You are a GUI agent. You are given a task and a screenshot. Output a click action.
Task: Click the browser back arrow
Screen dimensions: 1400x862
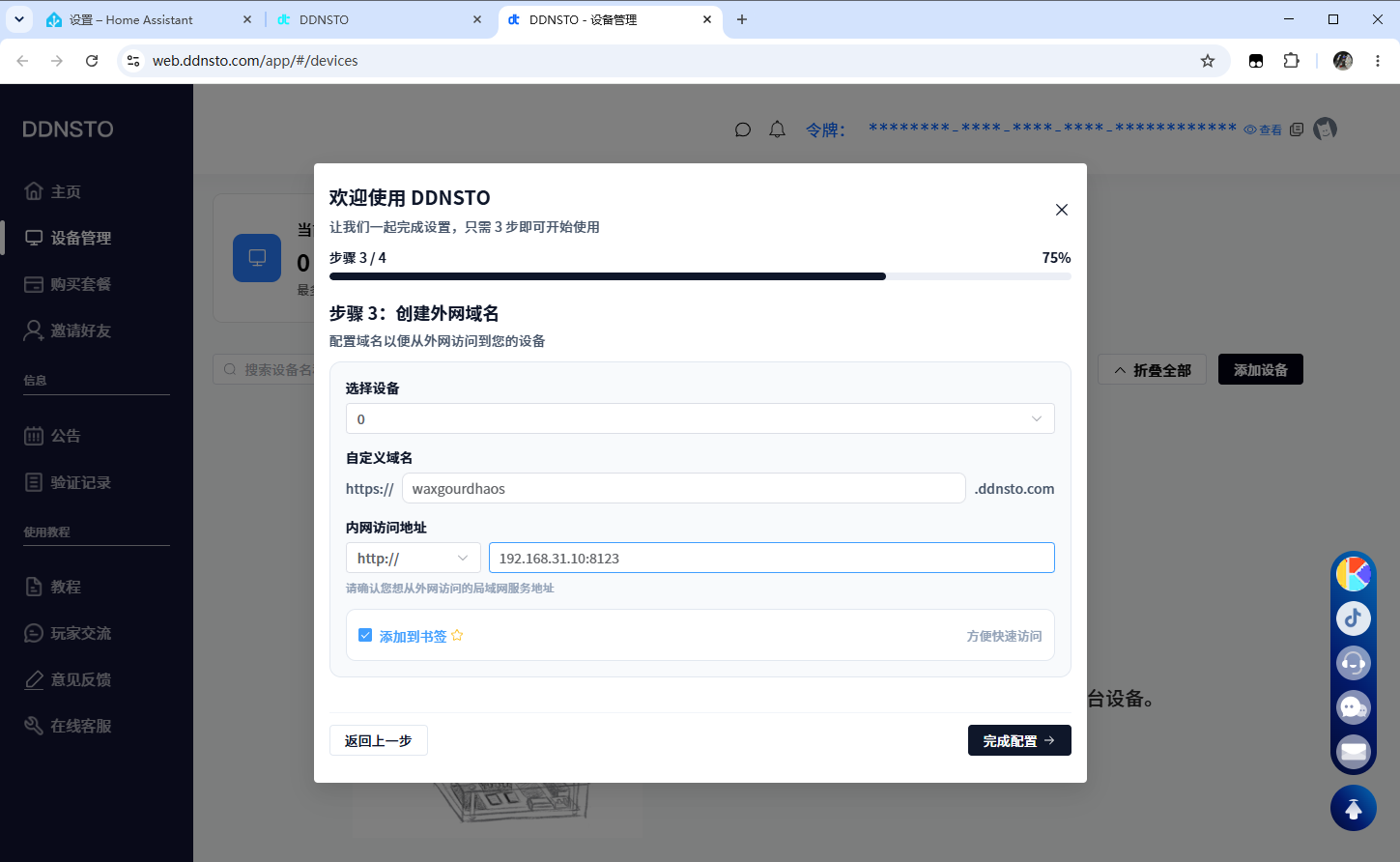pyautogui.click(x=22, y=61)
